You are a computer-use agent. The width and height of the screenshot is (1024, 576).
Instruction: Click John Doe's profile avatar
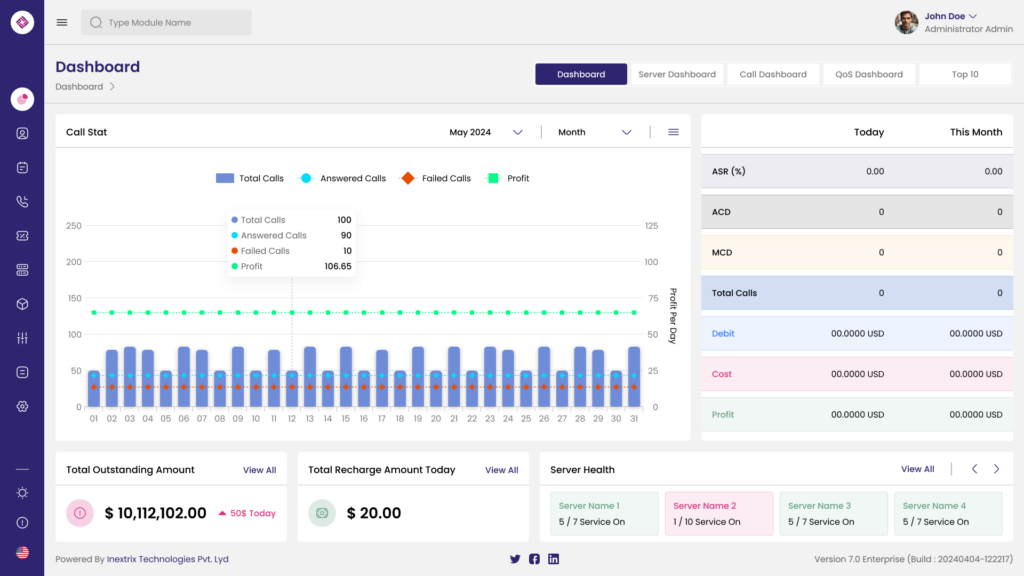pyautogui.click(x=906, y=22)
